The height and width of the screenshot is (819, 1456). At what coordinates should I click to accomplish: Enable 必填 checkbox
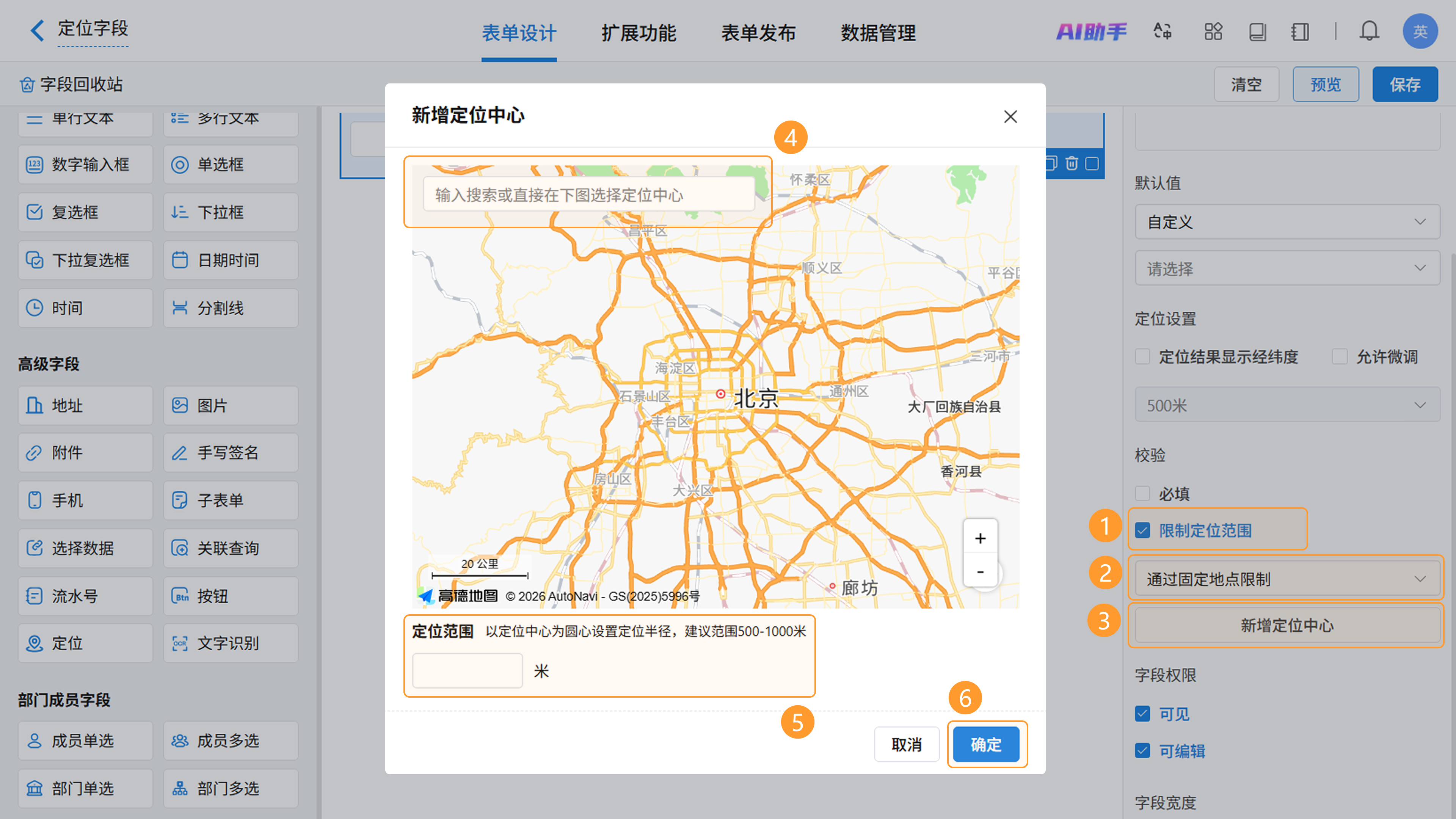(x=1142, y=493)
